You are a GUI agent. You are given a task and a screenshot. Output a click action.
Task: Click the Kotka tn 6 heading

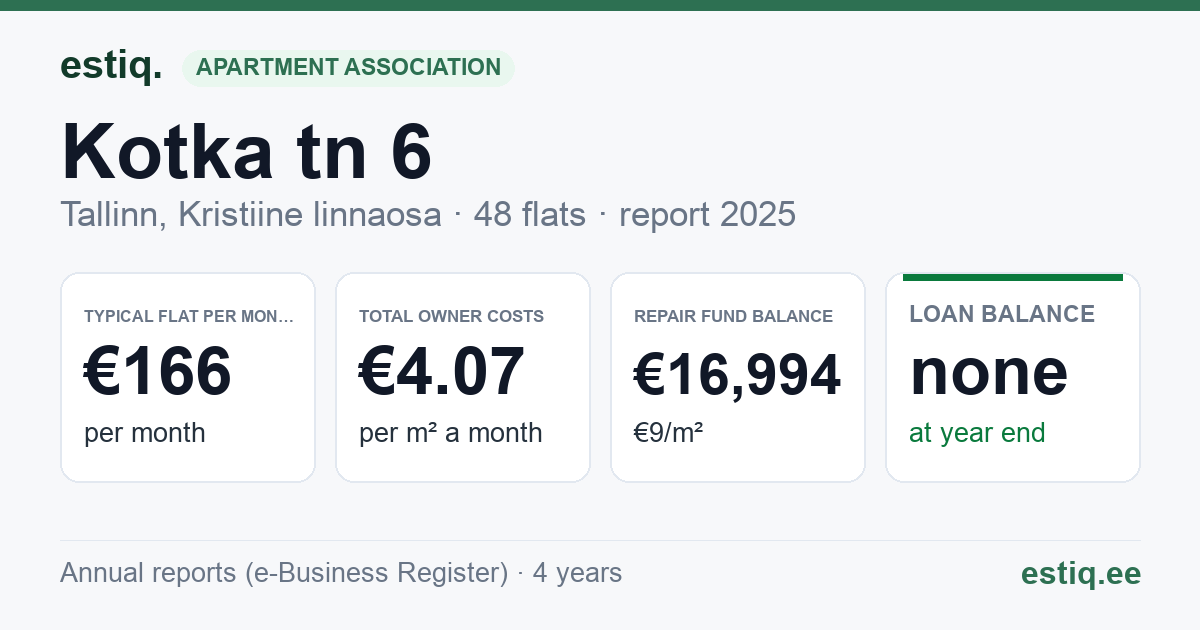tap(247, 152)
